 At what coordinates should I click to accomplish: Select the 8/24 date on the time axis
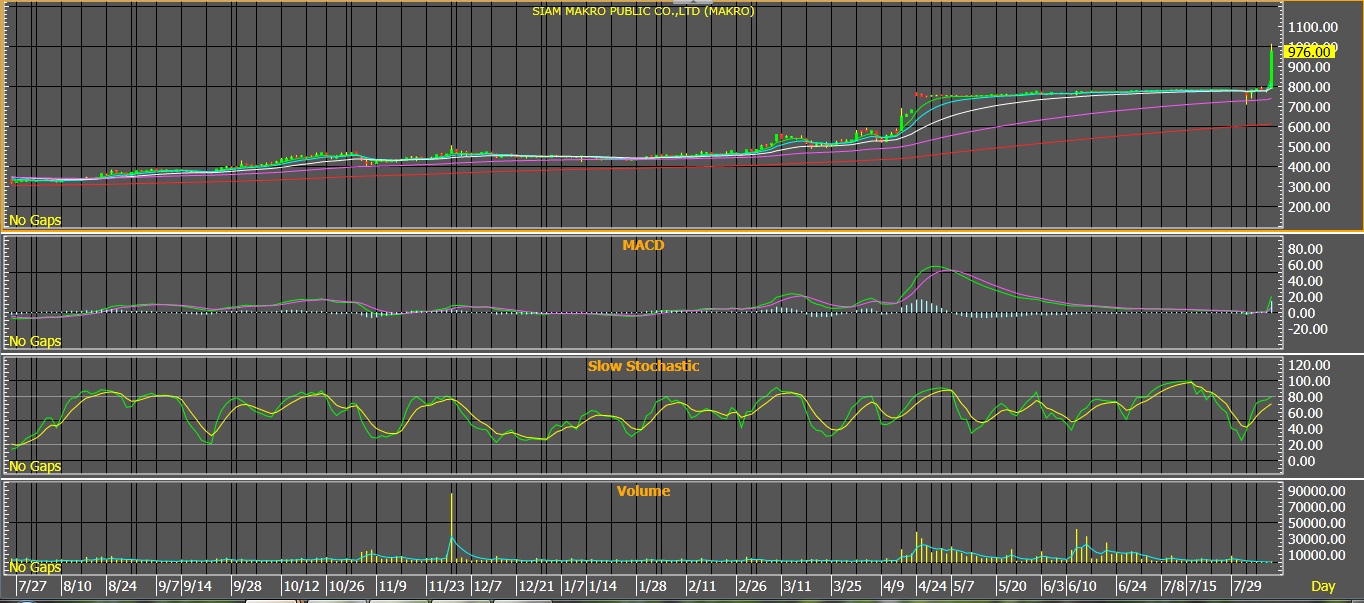122,585
